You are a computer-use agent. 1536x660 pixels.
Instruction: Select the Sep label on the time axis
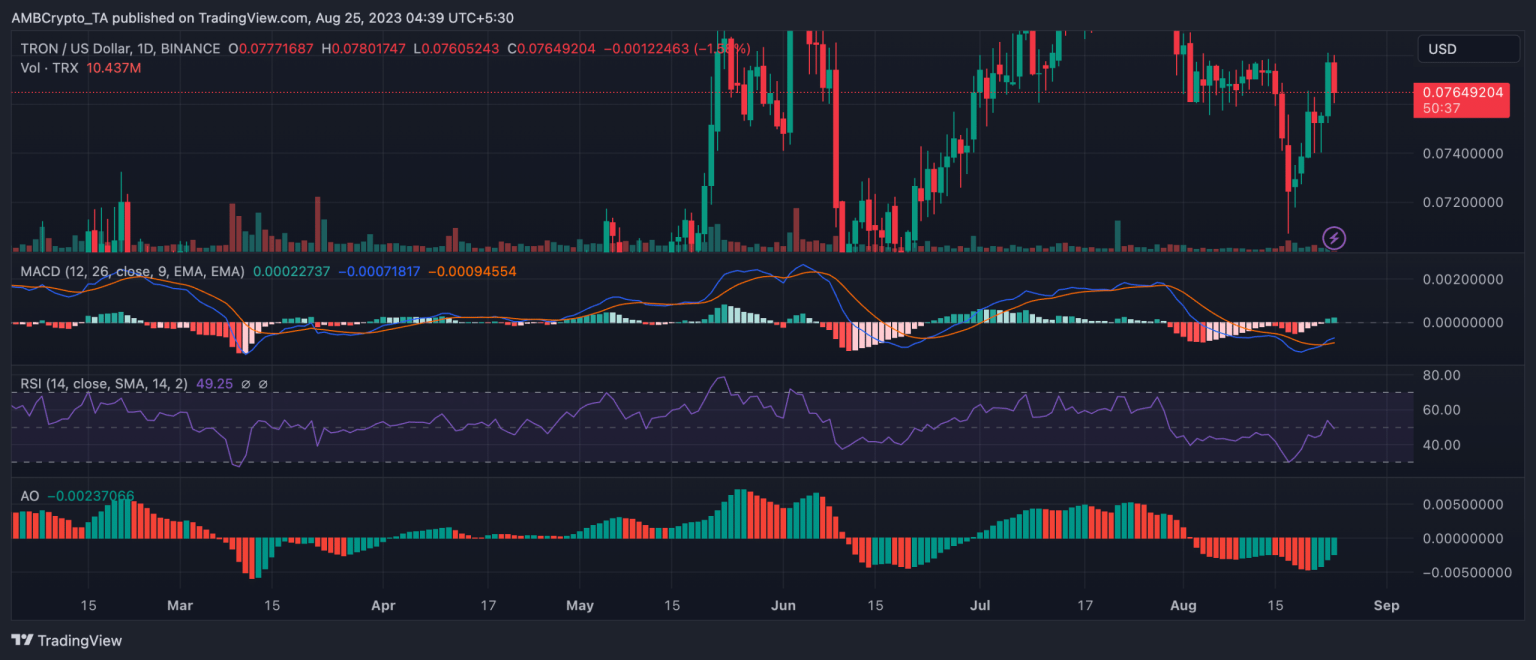(1386, 605)
